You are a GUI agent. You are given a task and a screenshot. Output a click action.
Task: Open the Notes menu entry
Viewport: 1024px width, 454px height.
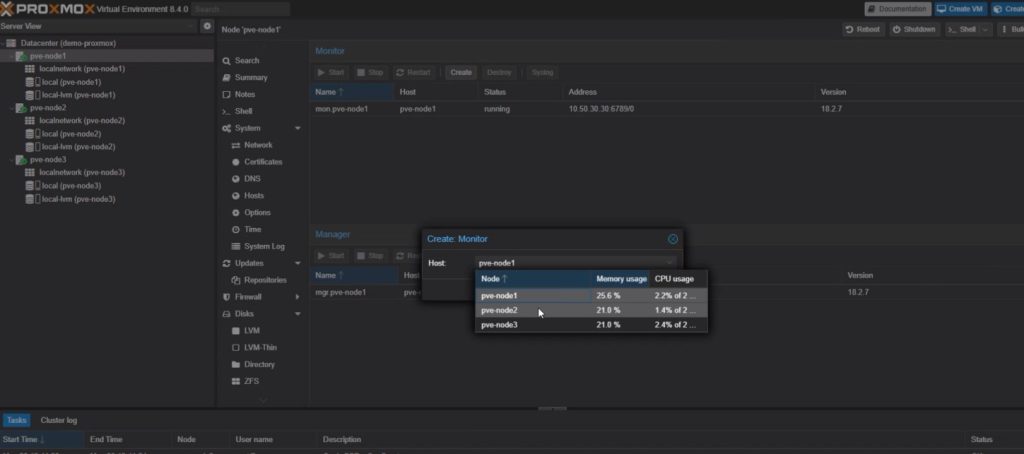[x=245, y=94]
